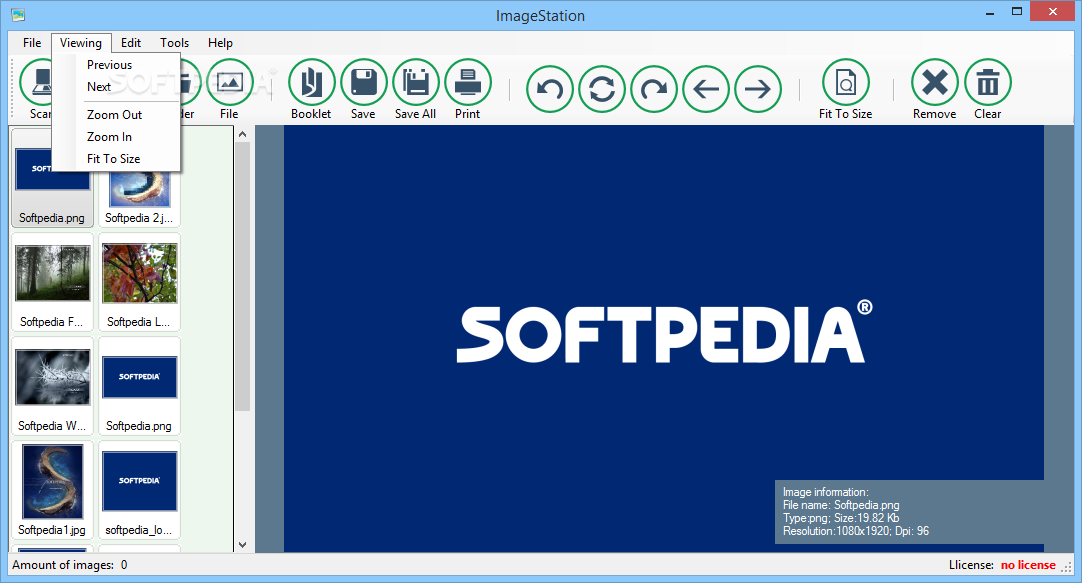
Task: Click the Save All icon
Action: tap(415, 83)
